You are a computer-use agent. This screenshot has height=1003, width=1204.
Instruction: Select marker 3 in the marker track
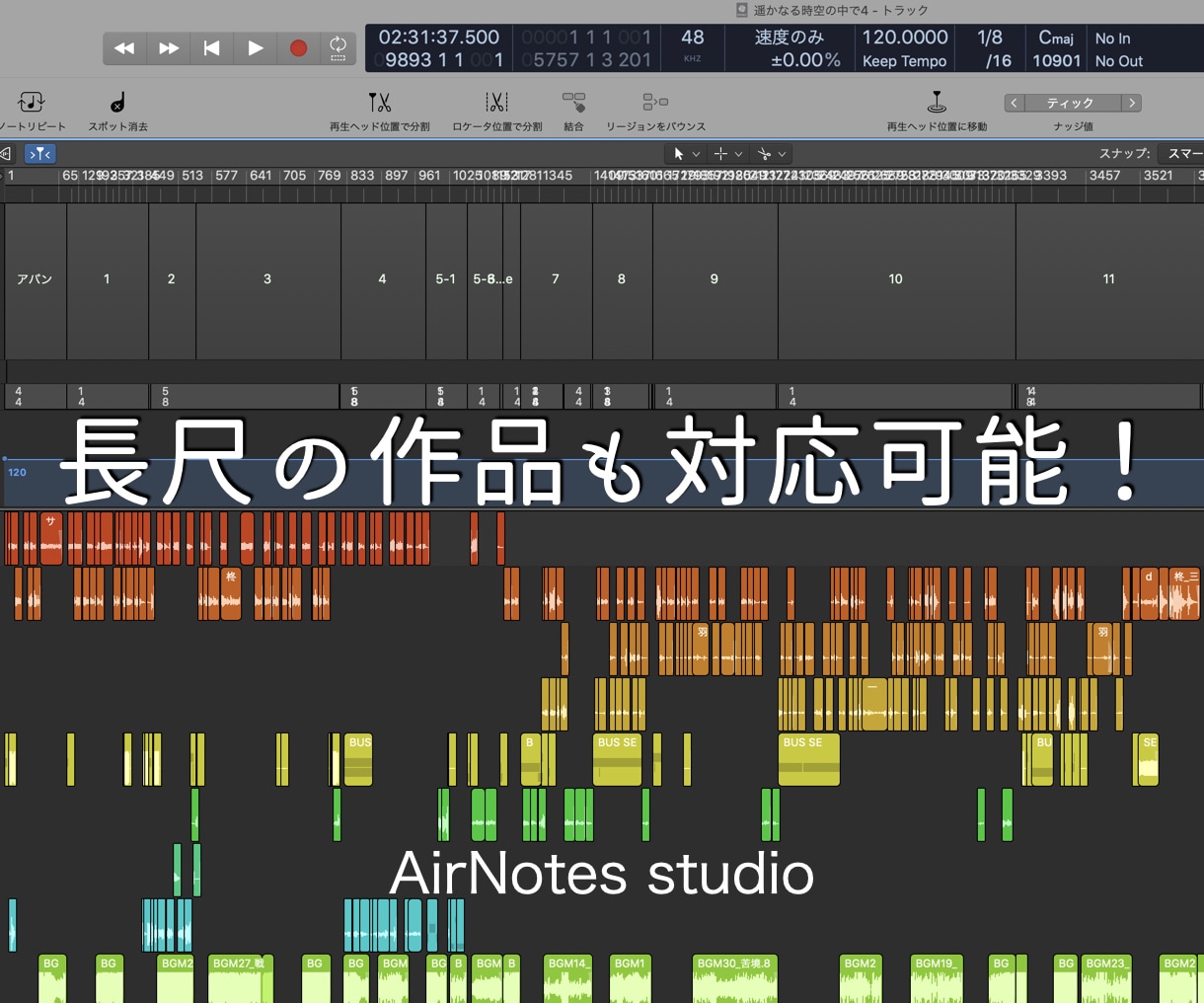coord(267,279)
